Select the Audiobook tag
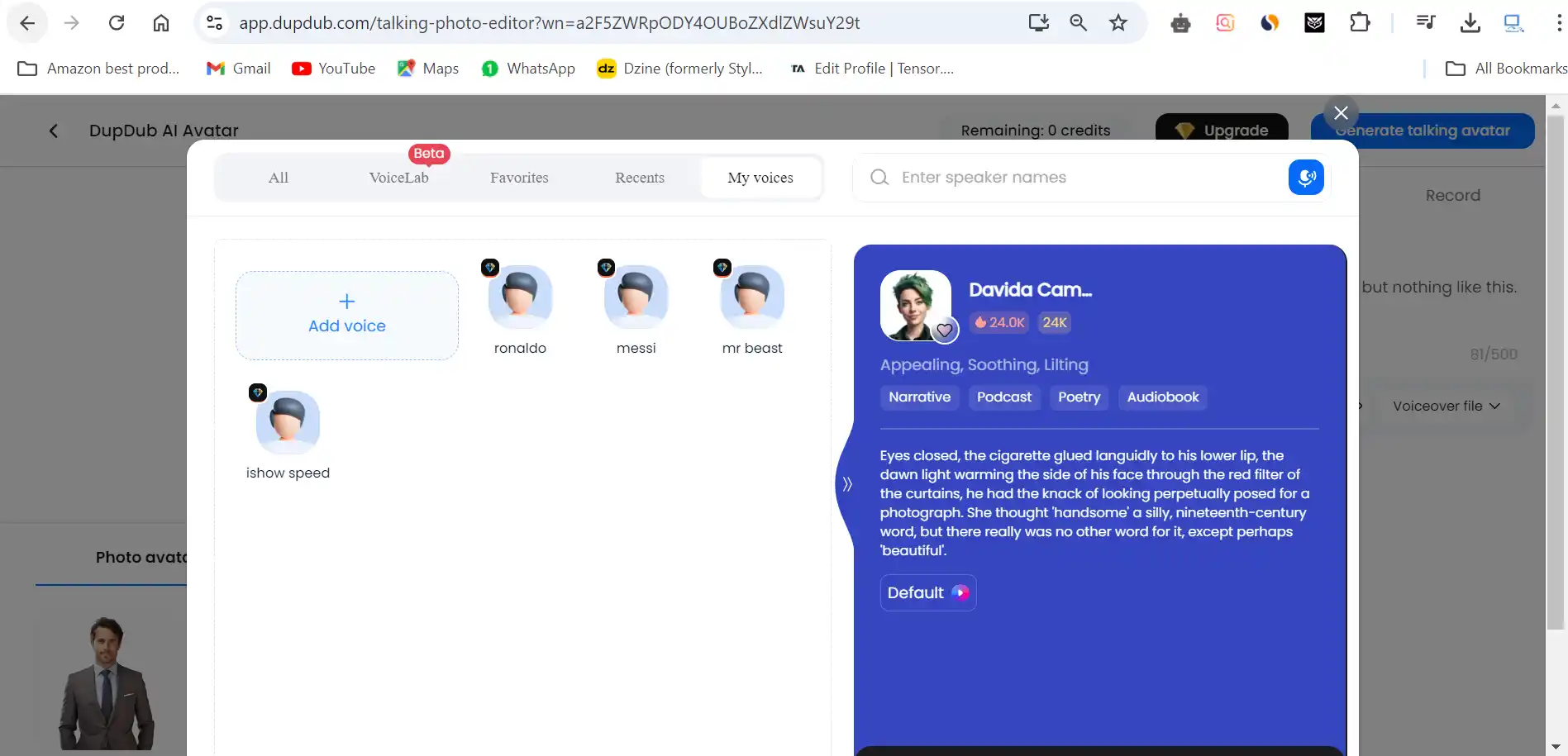 [1163, 397]
